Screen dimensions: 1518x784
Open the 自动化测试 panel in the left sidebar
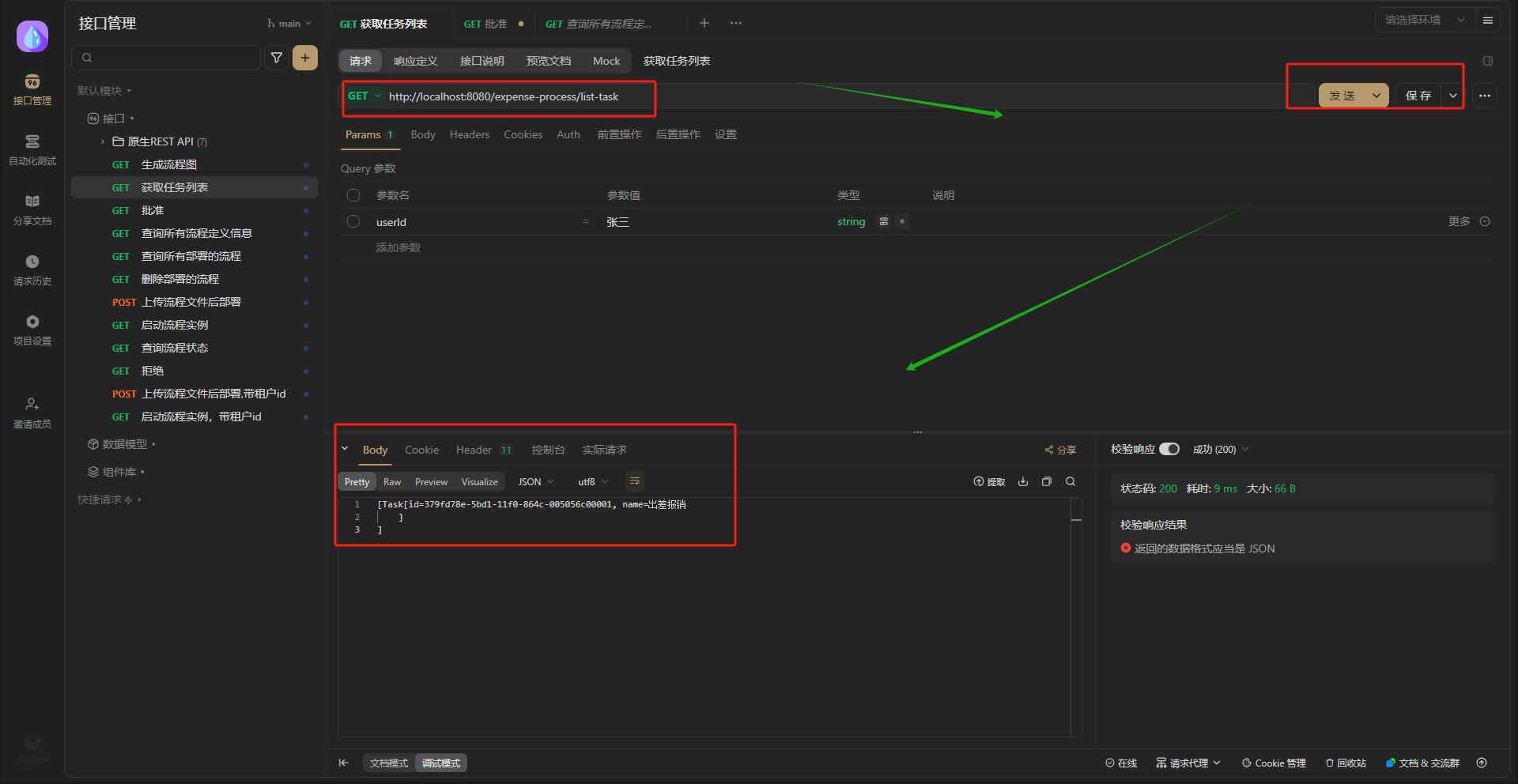tap(32, 150)
